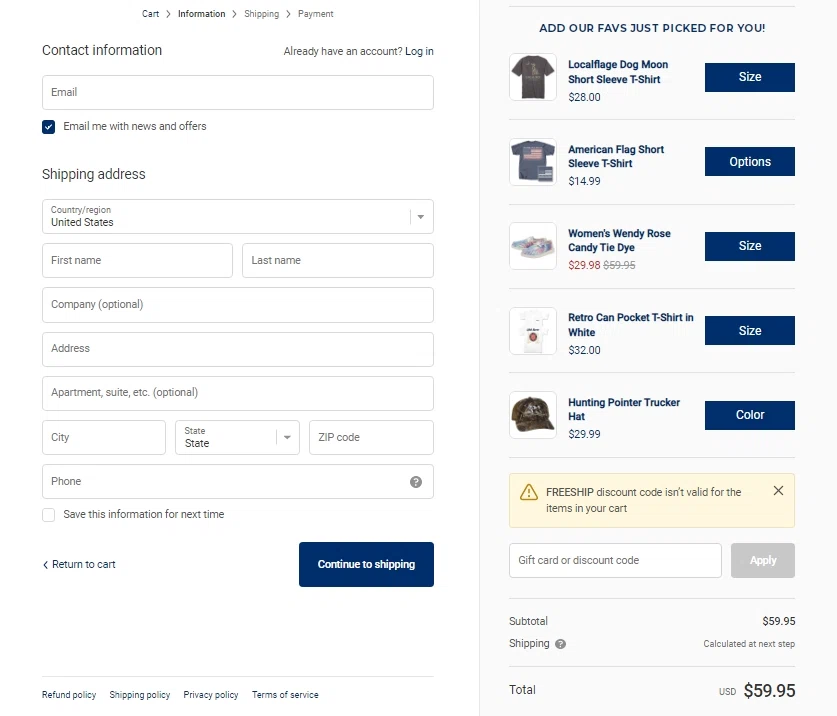Click the Women's Wendy Rose shoe image
Viewport: 837px width, 716px height.
point(533,246)
